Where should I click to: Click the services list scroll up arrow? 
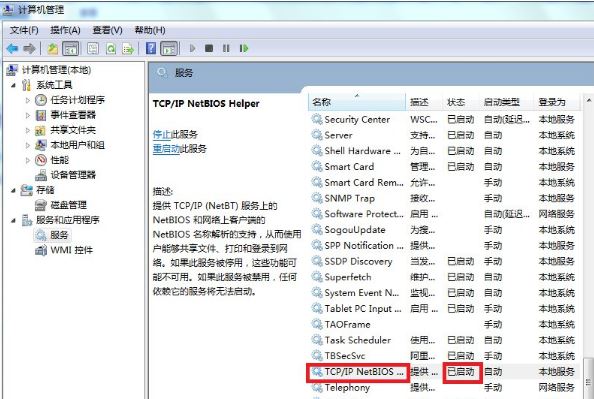tap(589, 101)
